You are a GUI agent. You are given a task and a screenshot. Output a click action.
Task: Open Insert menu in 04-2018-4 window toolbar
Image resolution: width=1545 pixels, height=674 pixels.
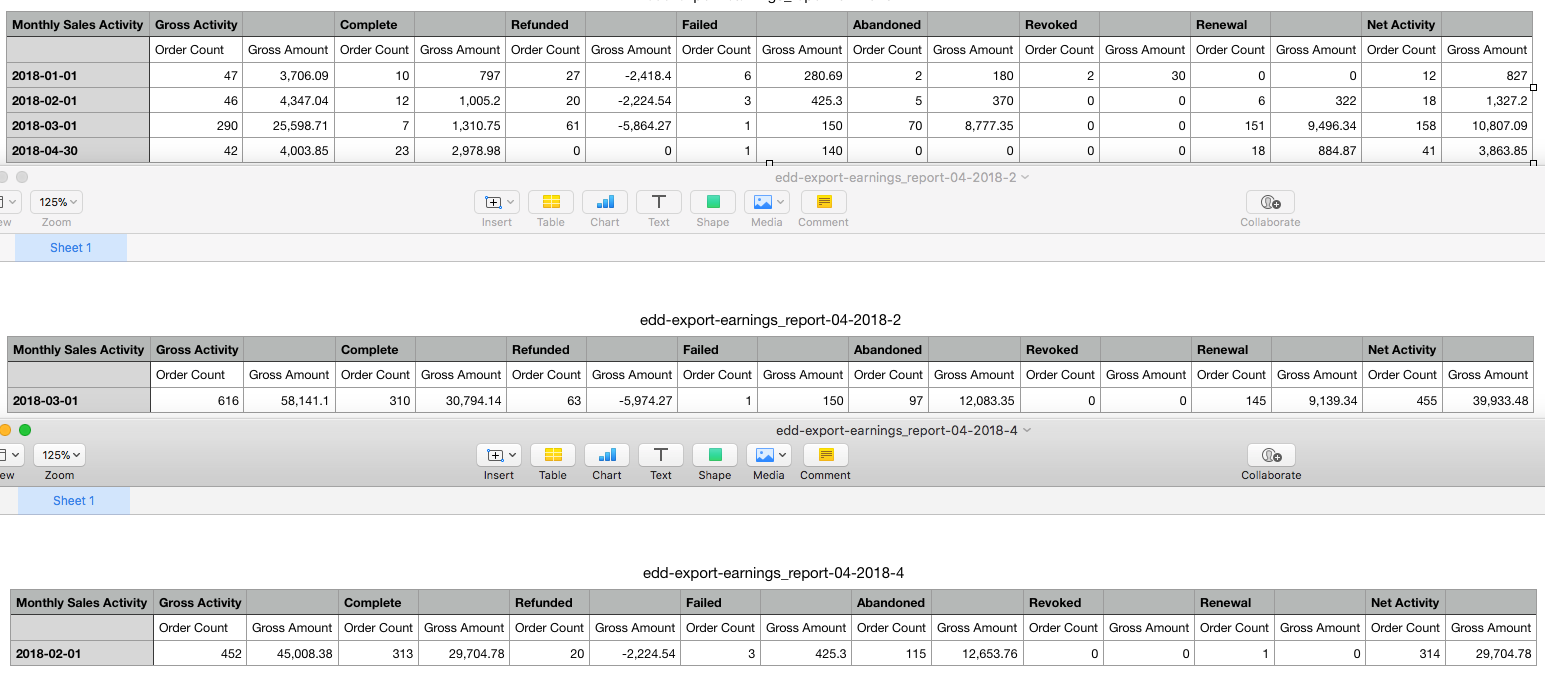[499, 455]
